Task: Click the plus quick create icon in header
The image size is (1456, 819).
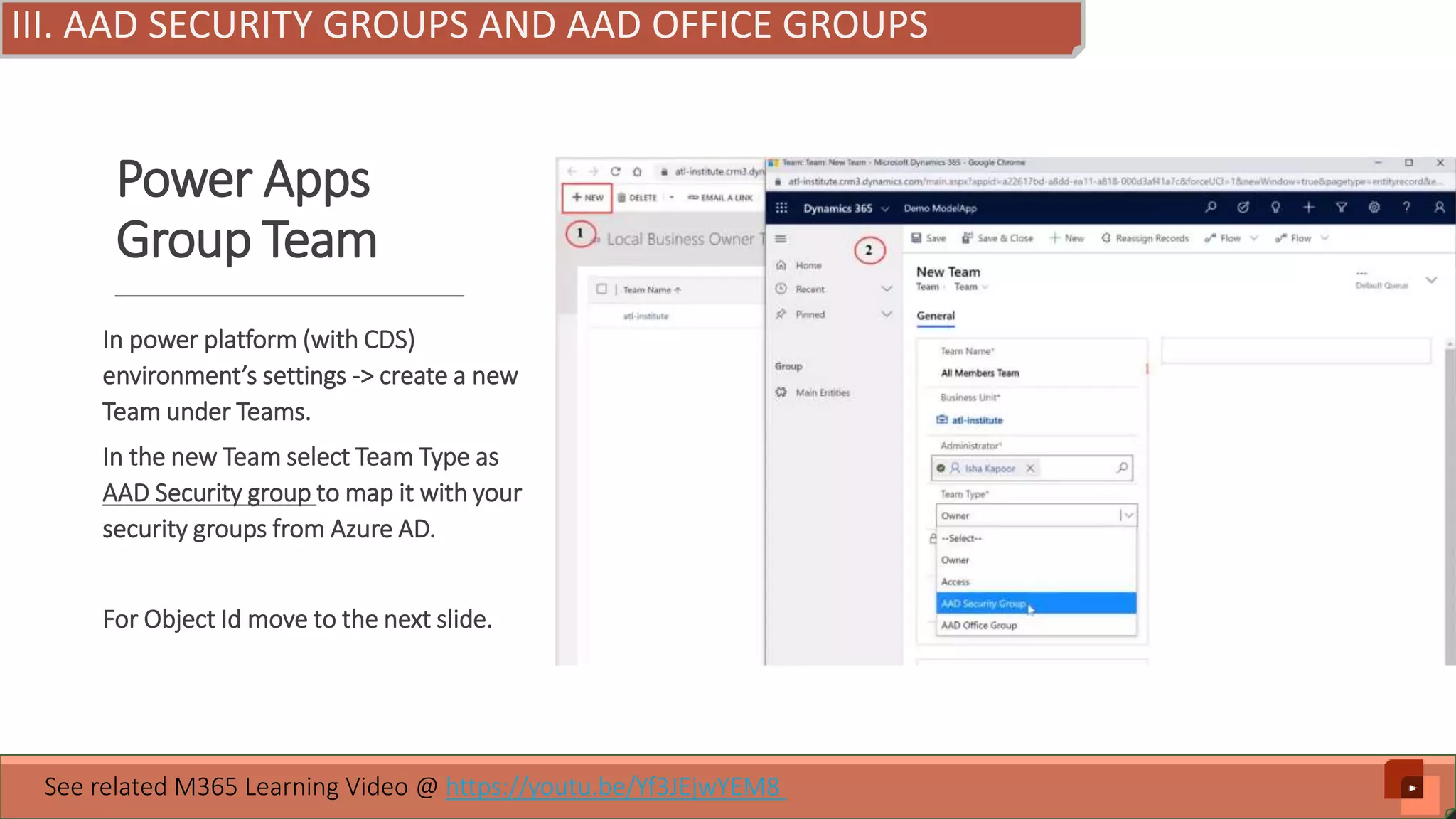Action: tap(1308, 208)
